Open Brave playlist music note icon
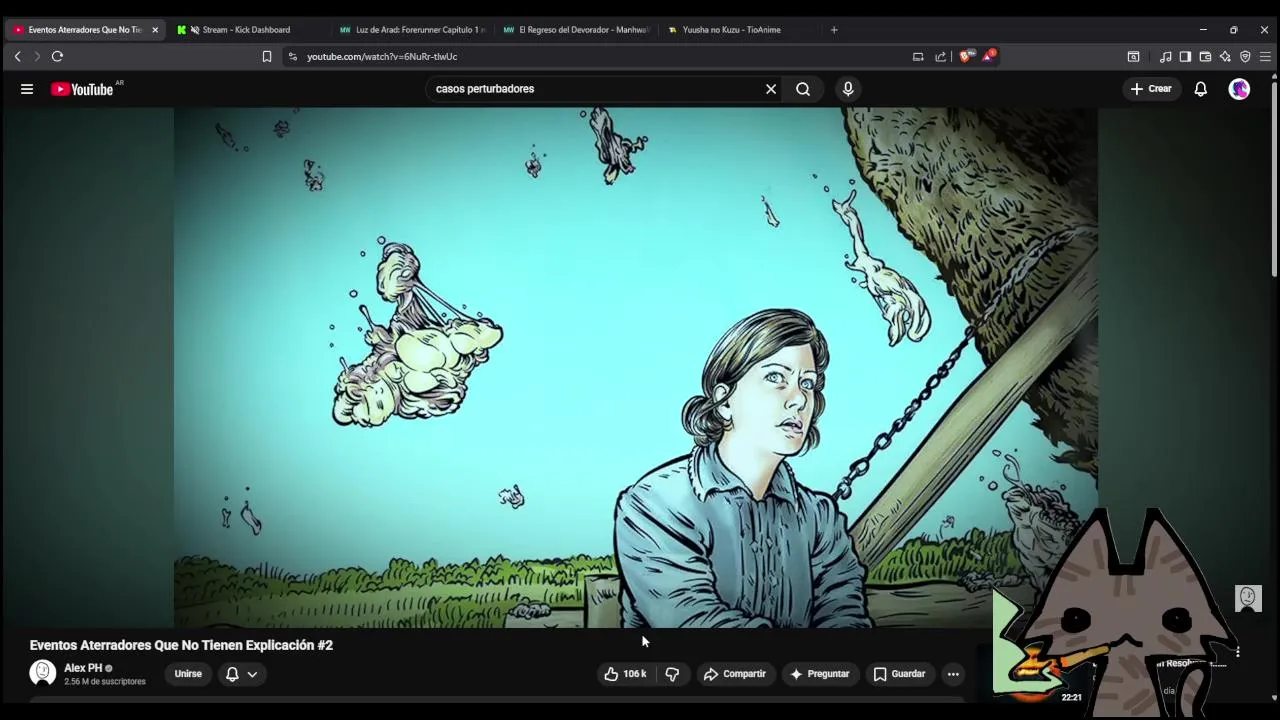Viewport: 1280px width, 720px height. (1165, 57)
